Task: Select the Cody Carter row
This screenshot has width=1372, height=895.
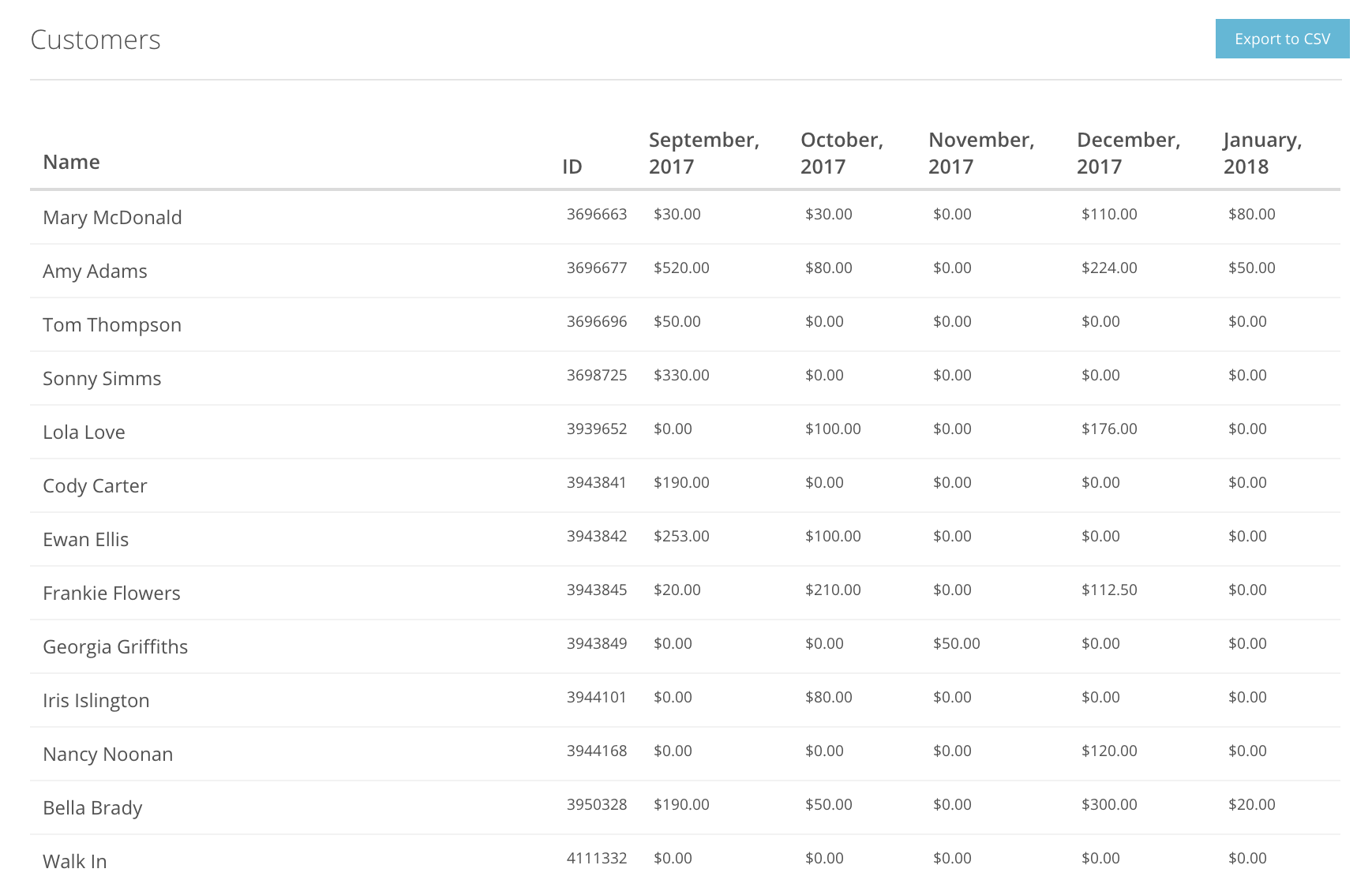Action: pyautogui.click(x=95, y=485)
